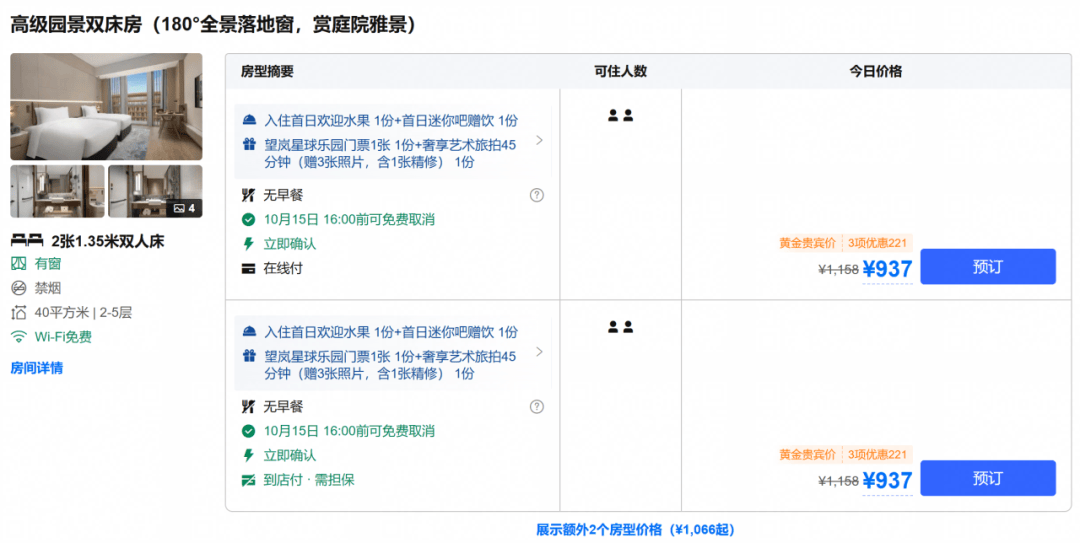Book the 到店付 offer with 预订
Image resolution: width=1080 pixels, height=543 pixels.
point(988,478)
